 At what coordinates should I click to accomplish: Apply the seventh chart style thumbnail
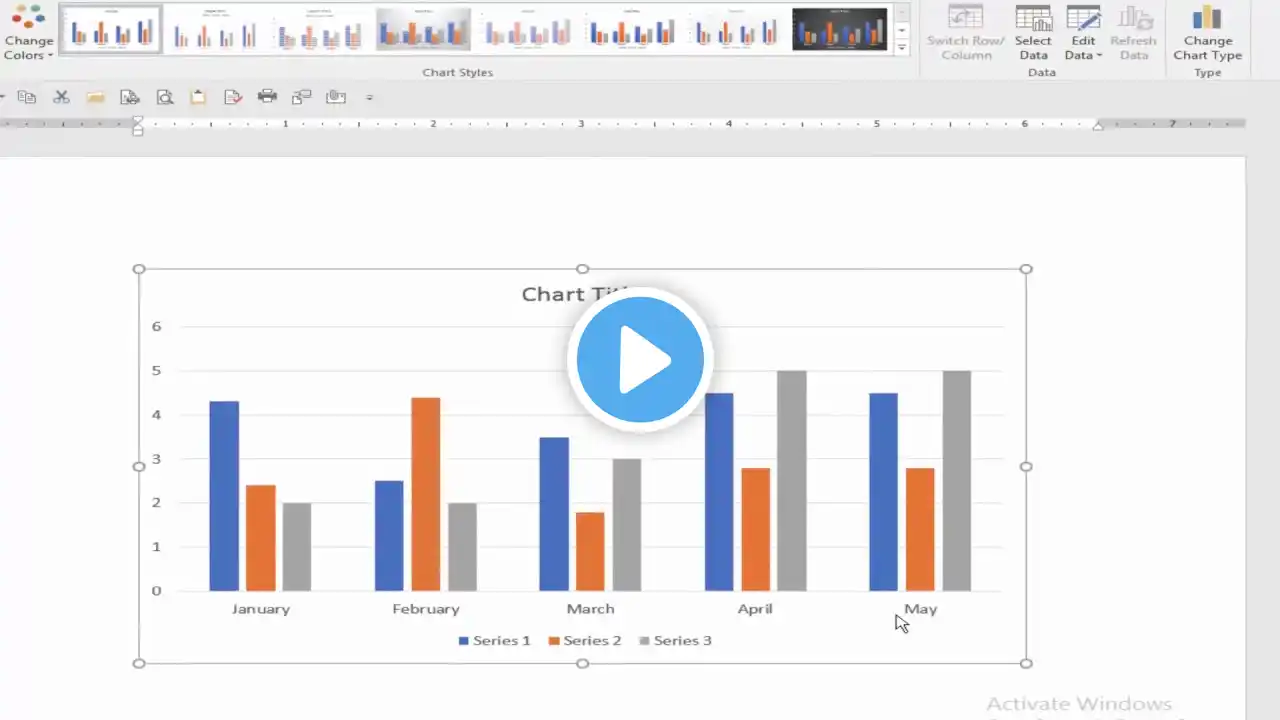click(x=735, y=29)
